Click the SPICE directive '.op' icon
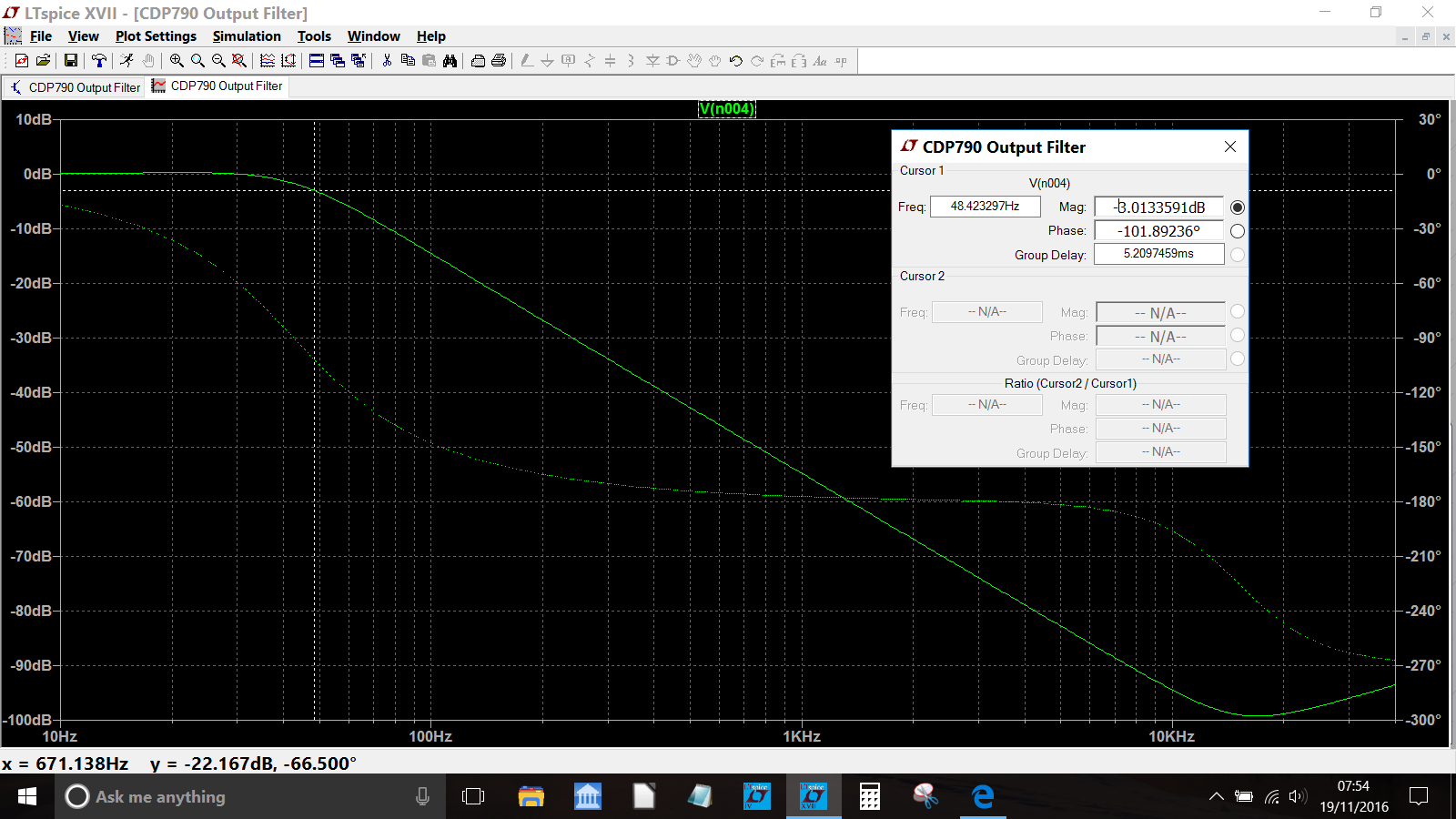This screenshot has width=1456, height=819. [x=841, y=61]
